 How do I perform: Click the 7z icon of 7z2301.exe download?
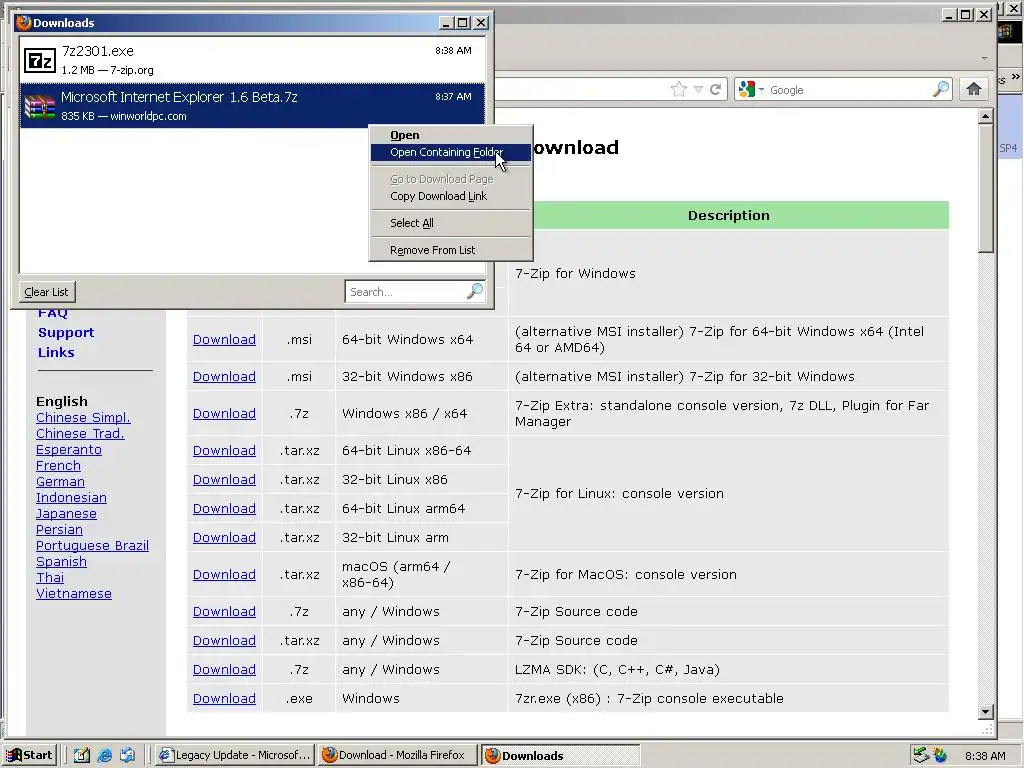(x=40, y=61)
